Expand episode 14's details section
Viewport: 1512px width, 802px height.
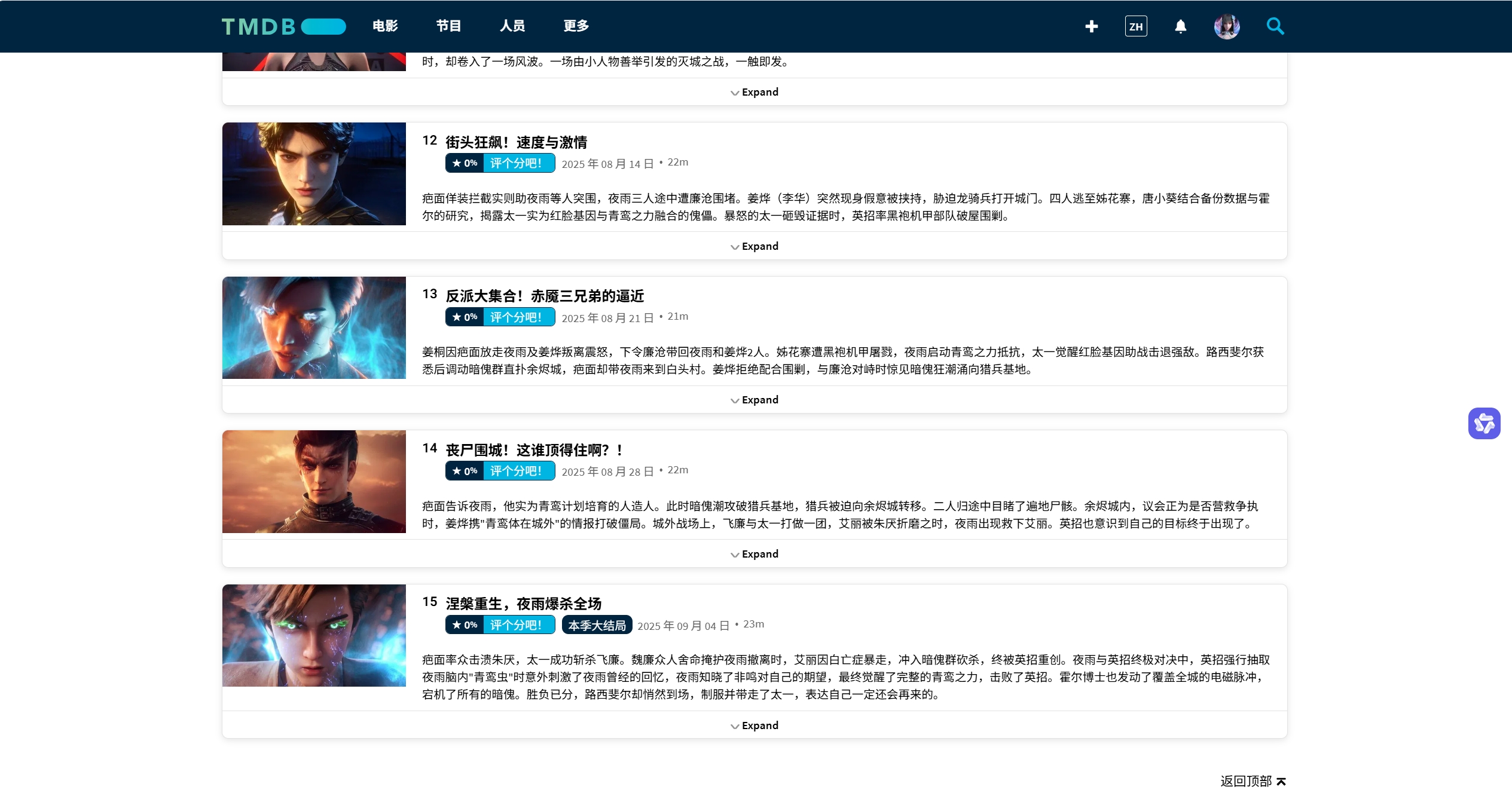pos(754,553)
